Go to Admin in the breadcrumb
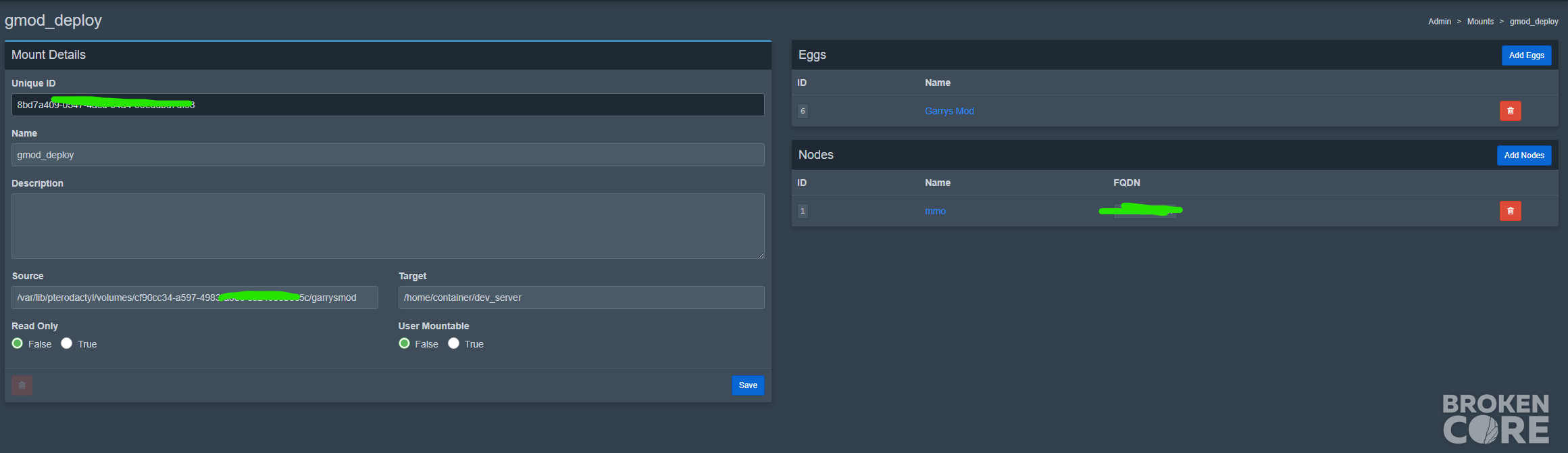This screenshot has height=453, width=1568. click(x=1439, y=22)
